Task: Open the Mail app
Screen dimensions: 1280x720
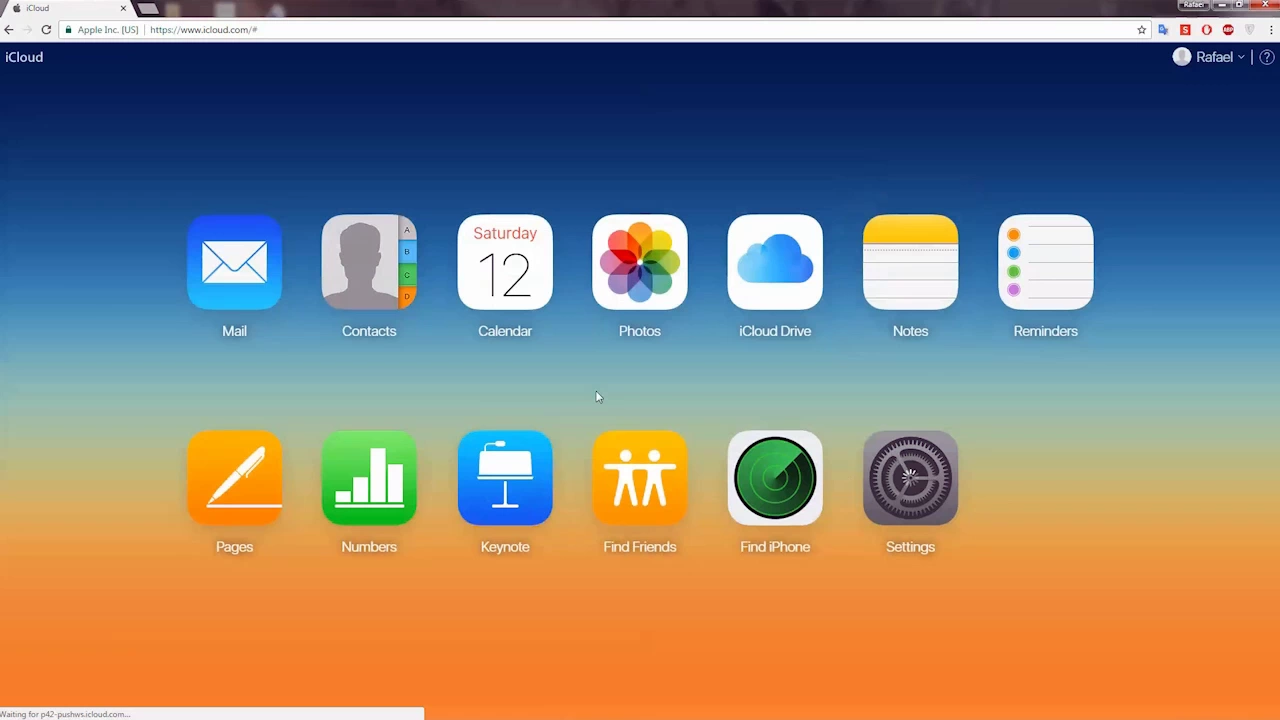Action: 234,262
